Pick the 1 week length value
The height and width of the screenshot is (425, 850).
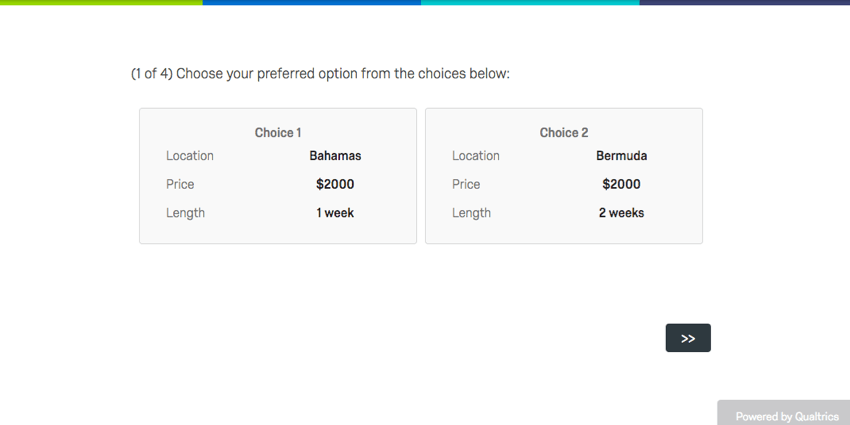335,213
